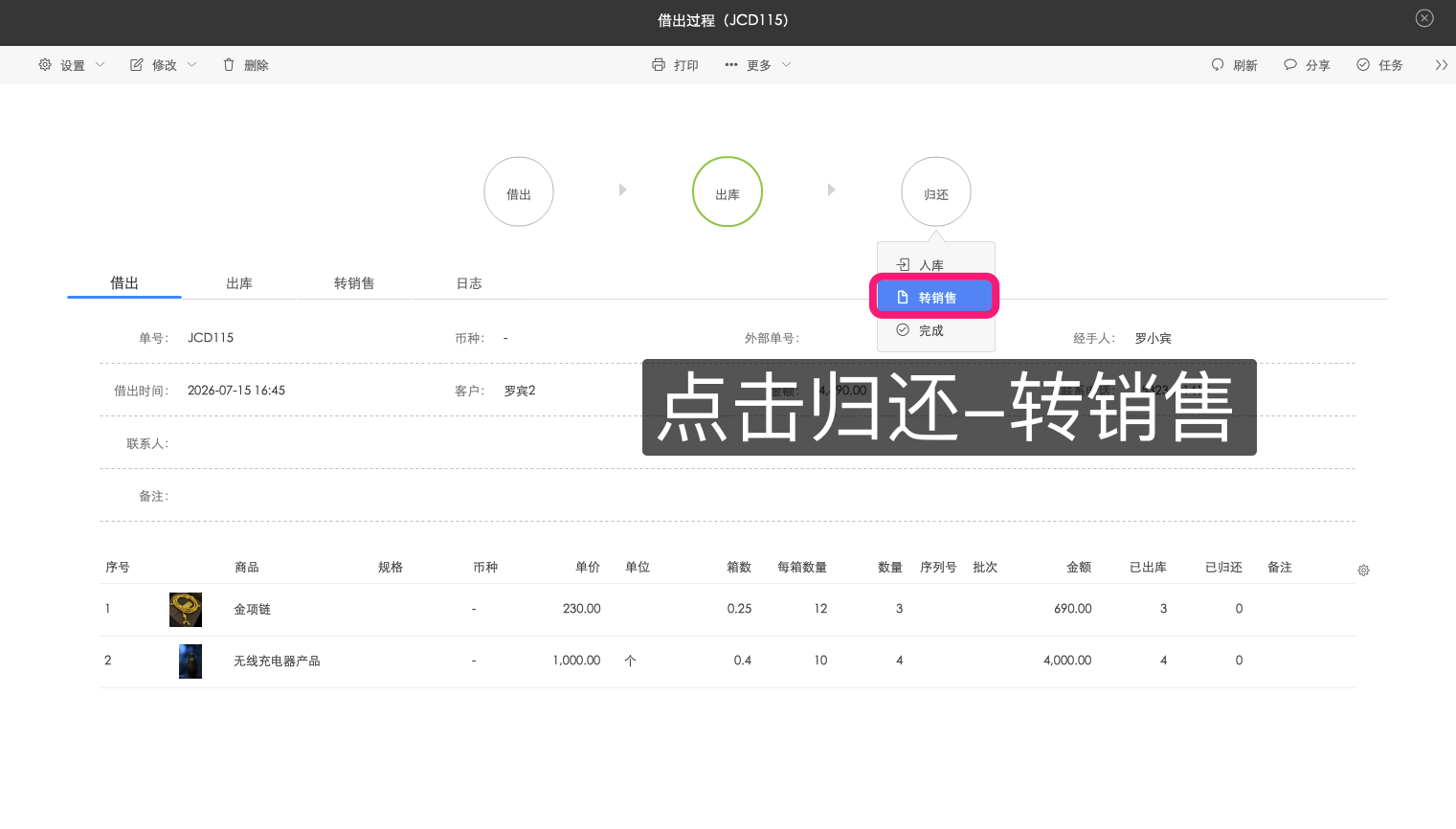Click the 金项链 product name
The height and width of the screenshot is (829, 1456).
253,609
